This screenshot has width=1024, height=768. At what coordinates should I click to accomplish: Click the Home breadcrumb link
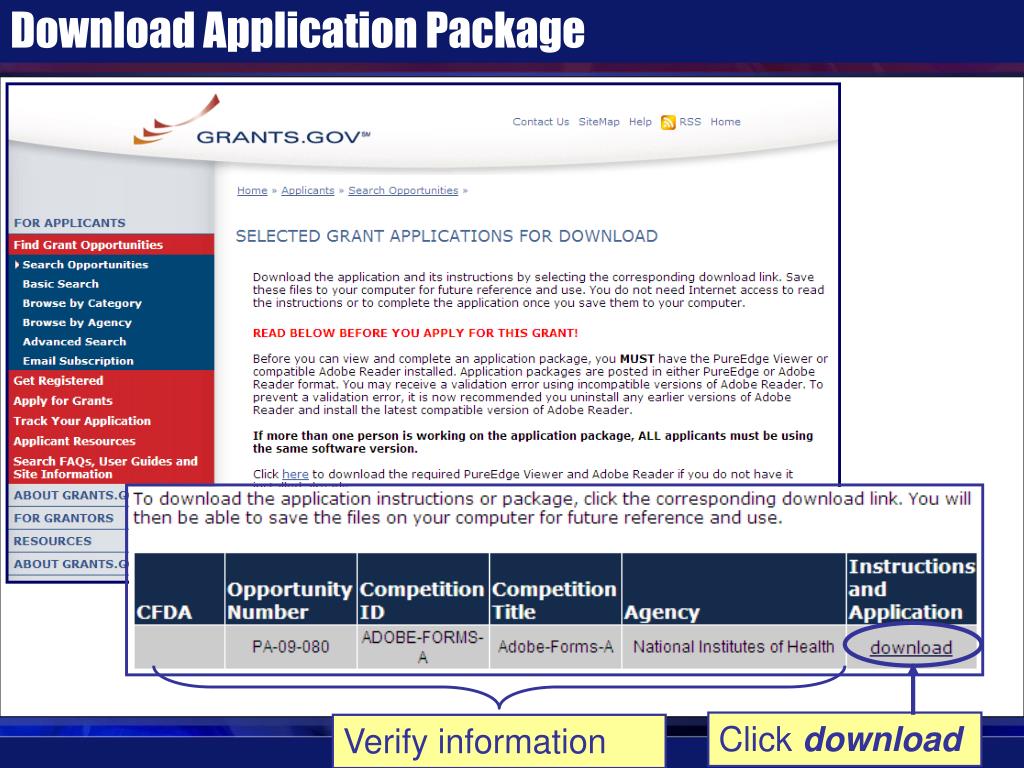tap(252, 190)
